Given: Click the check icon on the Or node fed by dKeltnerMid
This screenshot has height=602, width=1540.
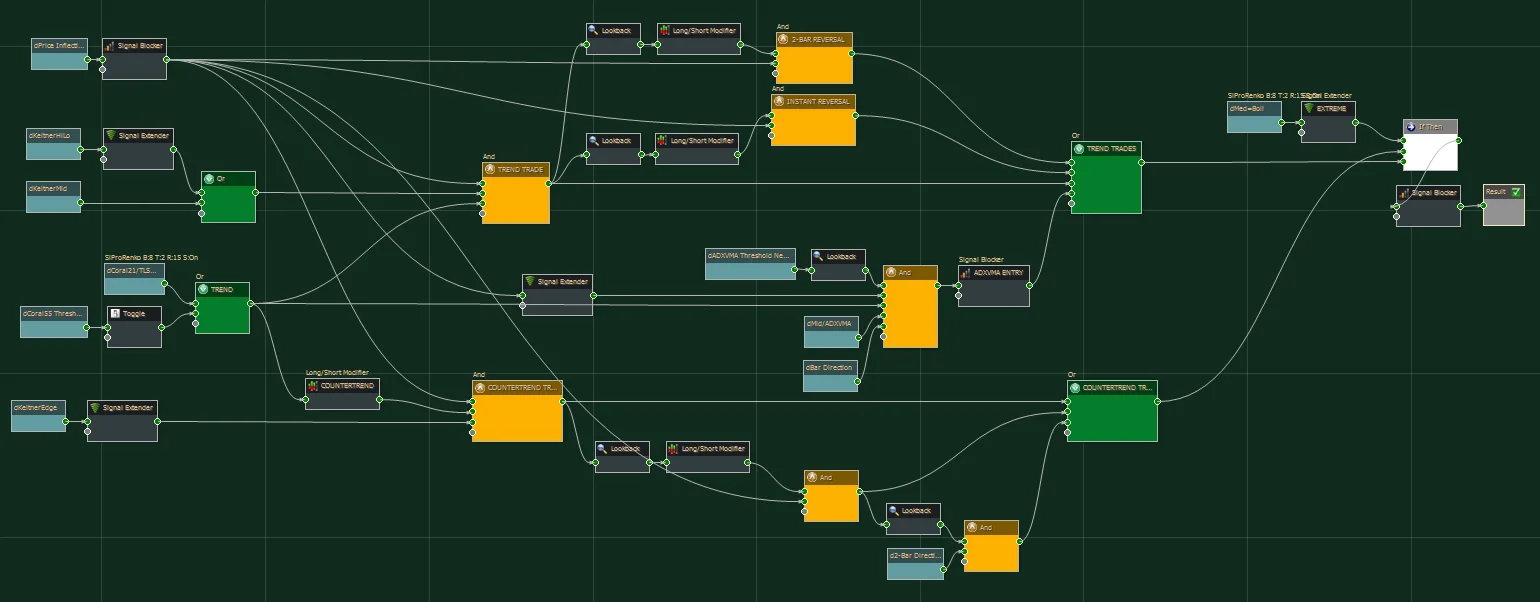Looking at the screenshot, I should pyautogui.click(x=209, y=179).
